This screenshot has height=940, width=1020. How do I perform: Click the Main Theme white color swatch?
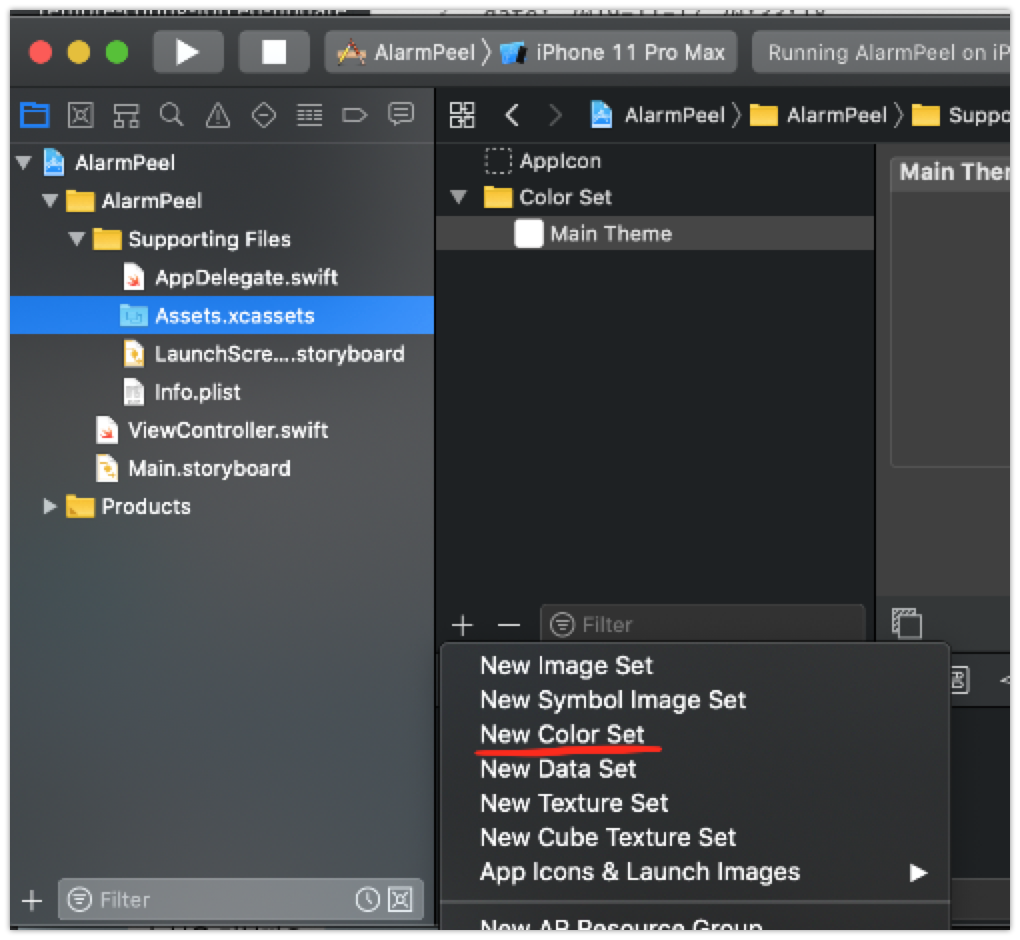528,234
